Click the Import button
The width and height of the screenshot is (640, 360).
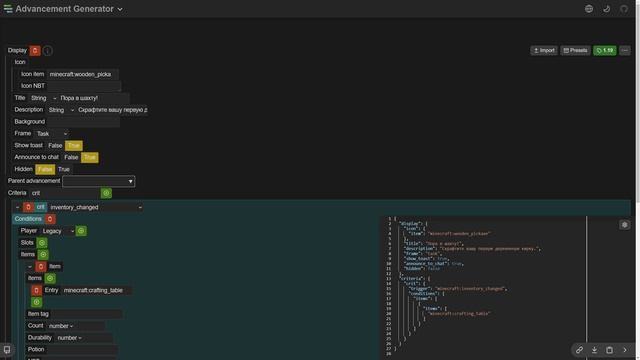(544, 51)
